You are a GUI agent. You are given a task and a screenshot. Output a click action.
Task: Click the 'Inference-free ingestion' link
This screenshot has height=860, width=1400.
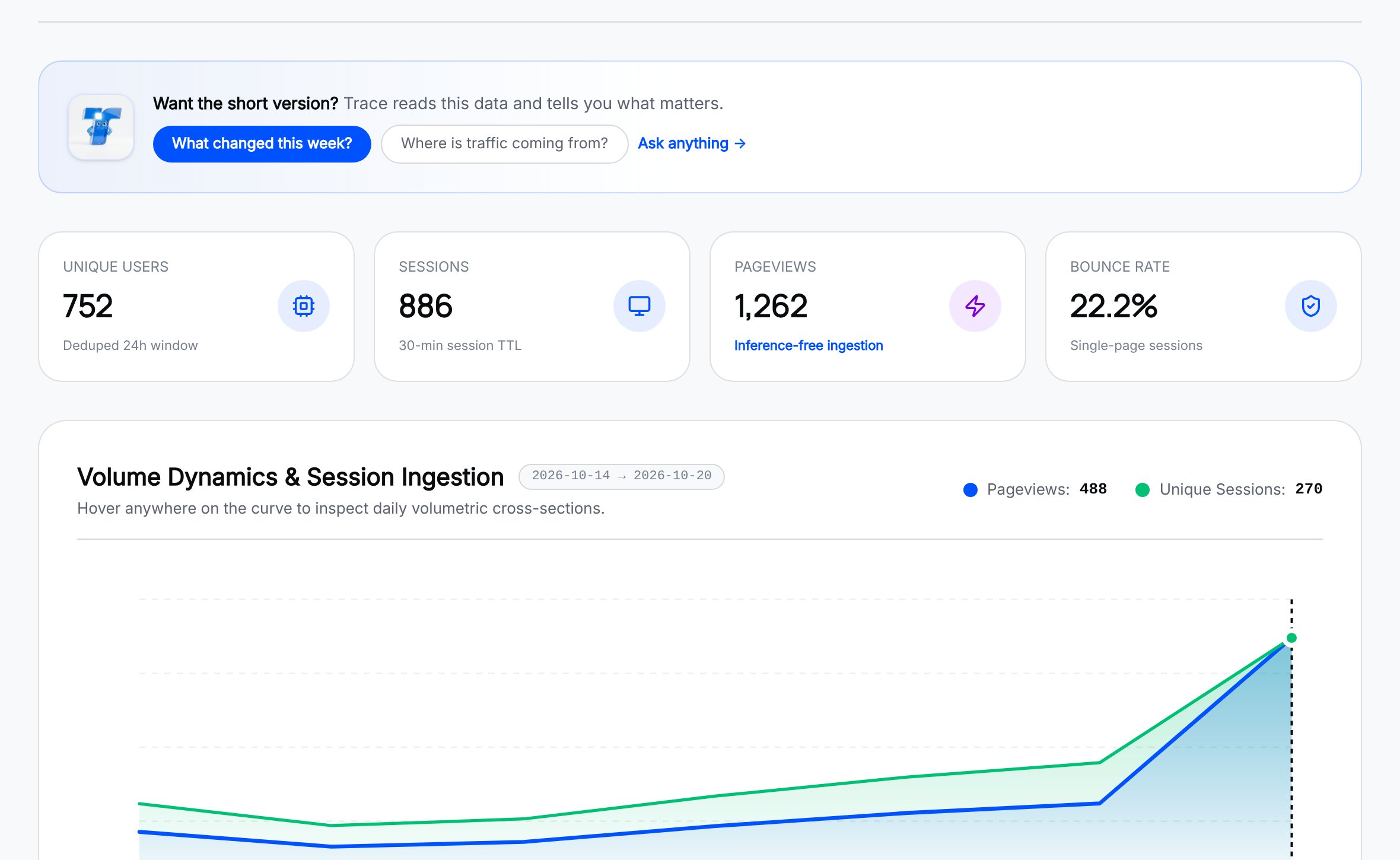(x=809, y=345)
